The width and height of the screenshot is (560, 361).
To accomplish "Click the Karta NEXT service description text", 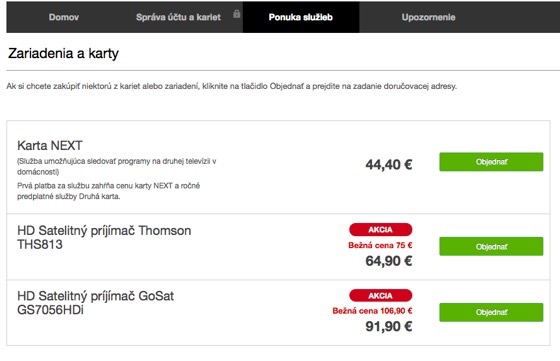I will [x=116, y=166].
